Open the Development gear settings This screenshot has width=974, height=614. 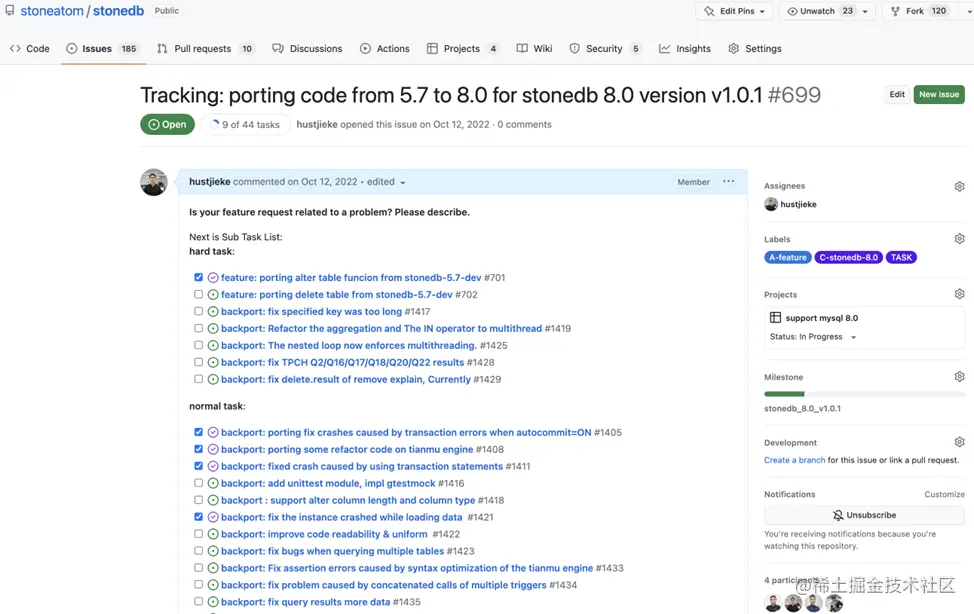pos(959,442)
